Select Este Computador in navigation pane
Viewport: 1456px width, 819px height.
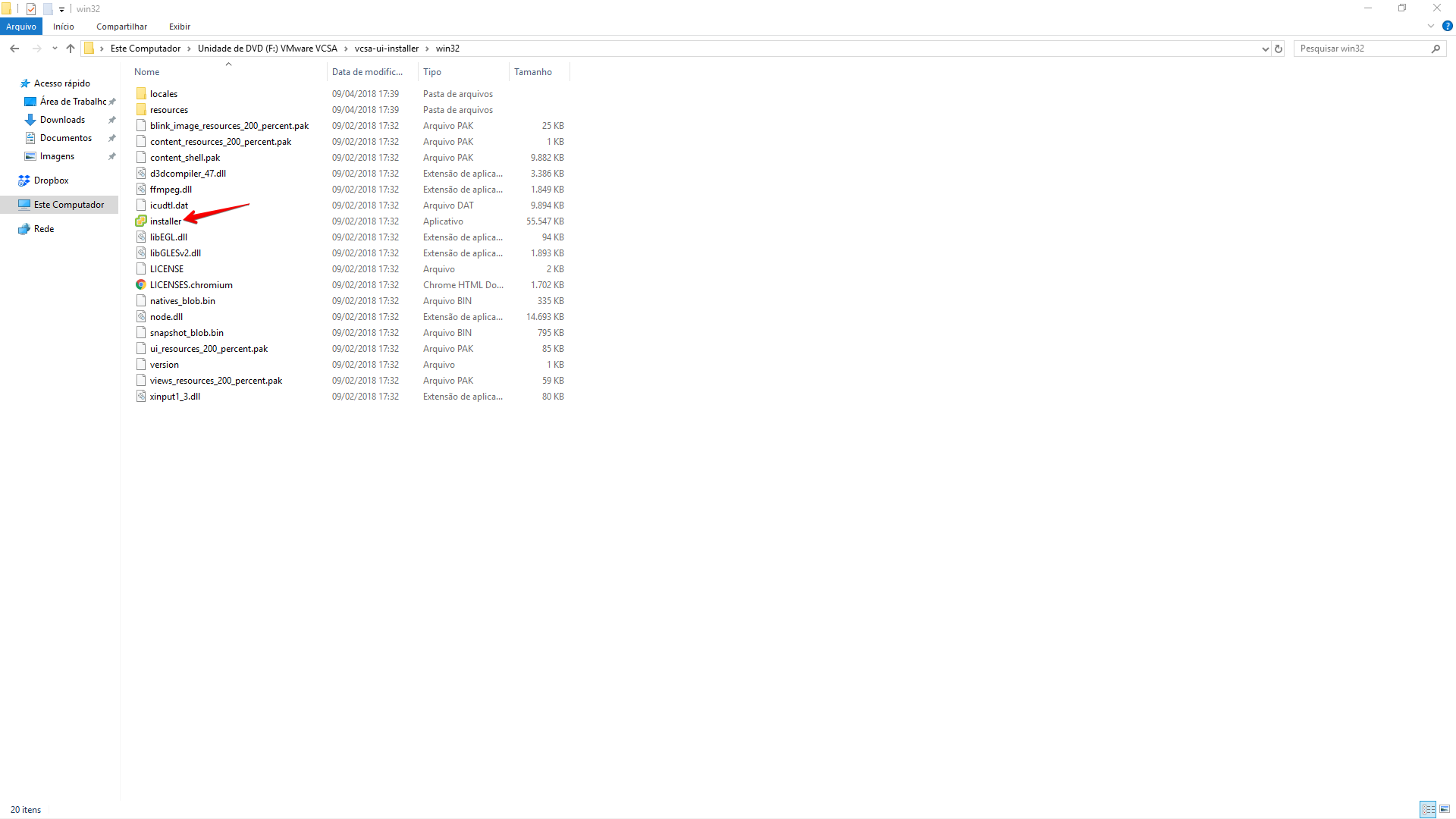69,205
